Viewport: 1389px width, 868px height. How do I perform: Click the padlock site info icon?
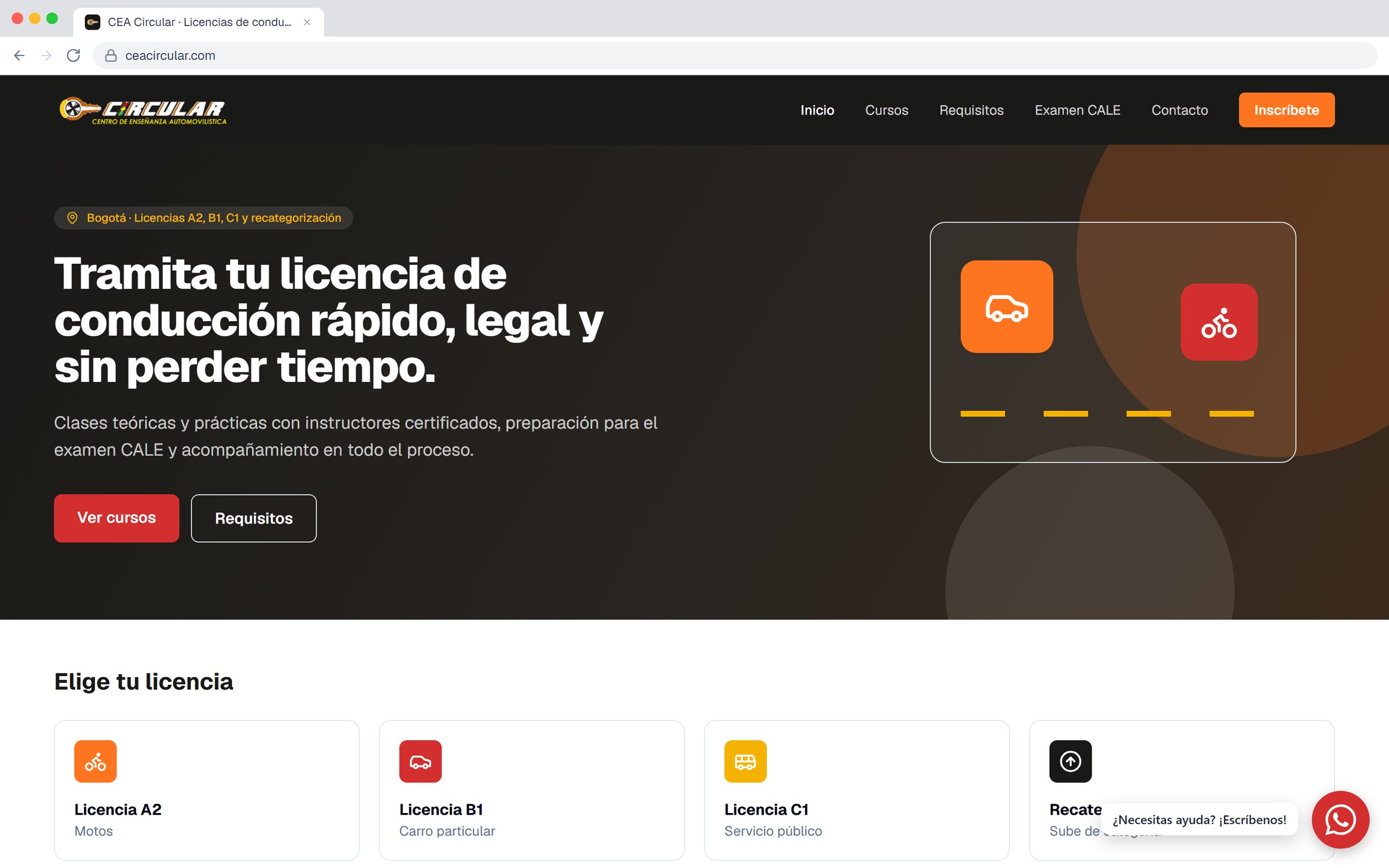coord(111,56)
